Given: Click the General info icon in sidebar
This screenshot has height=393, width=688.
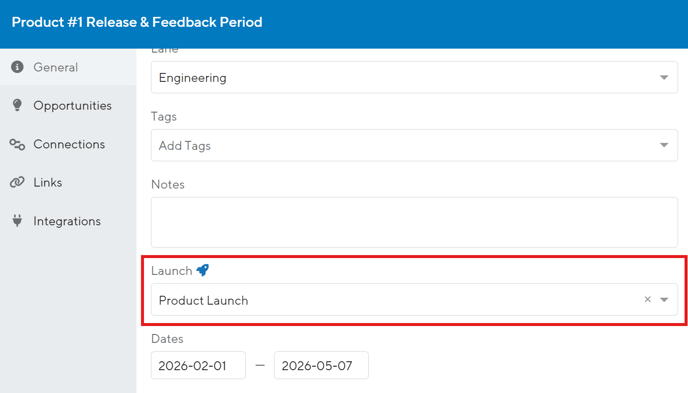Looking at the screenshot, I should tap(17, 67).
